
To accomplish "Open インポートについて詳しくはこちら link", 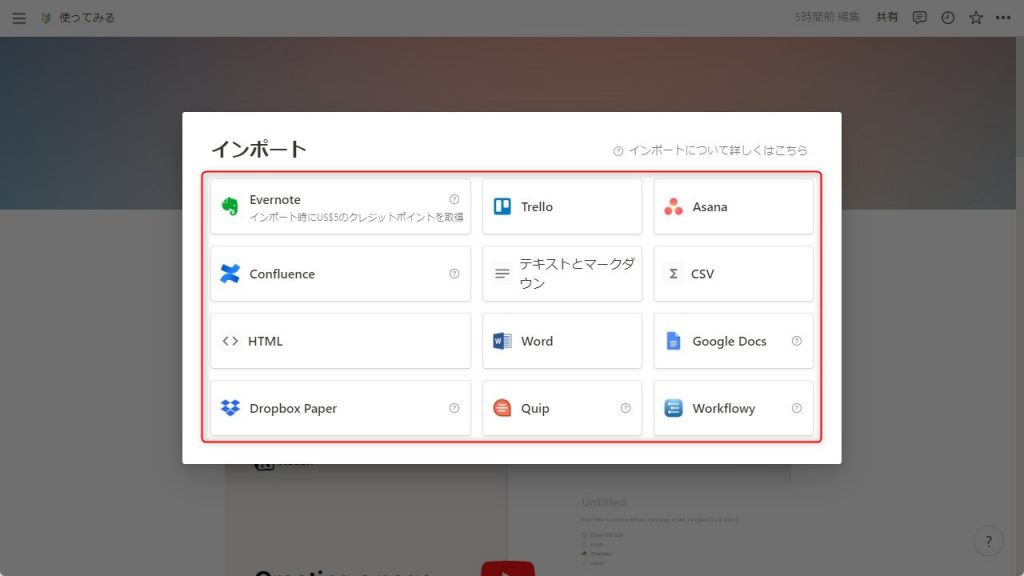I will (x=710, y=150).
